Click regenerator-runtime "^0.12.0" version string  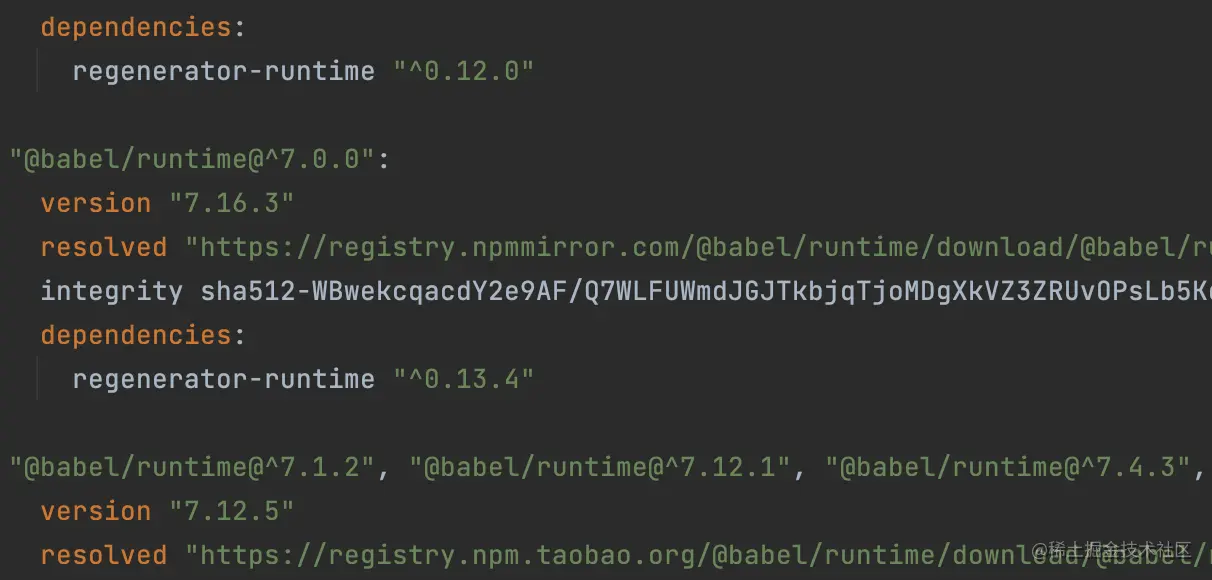pyautogui.click(x=463, y=71)
